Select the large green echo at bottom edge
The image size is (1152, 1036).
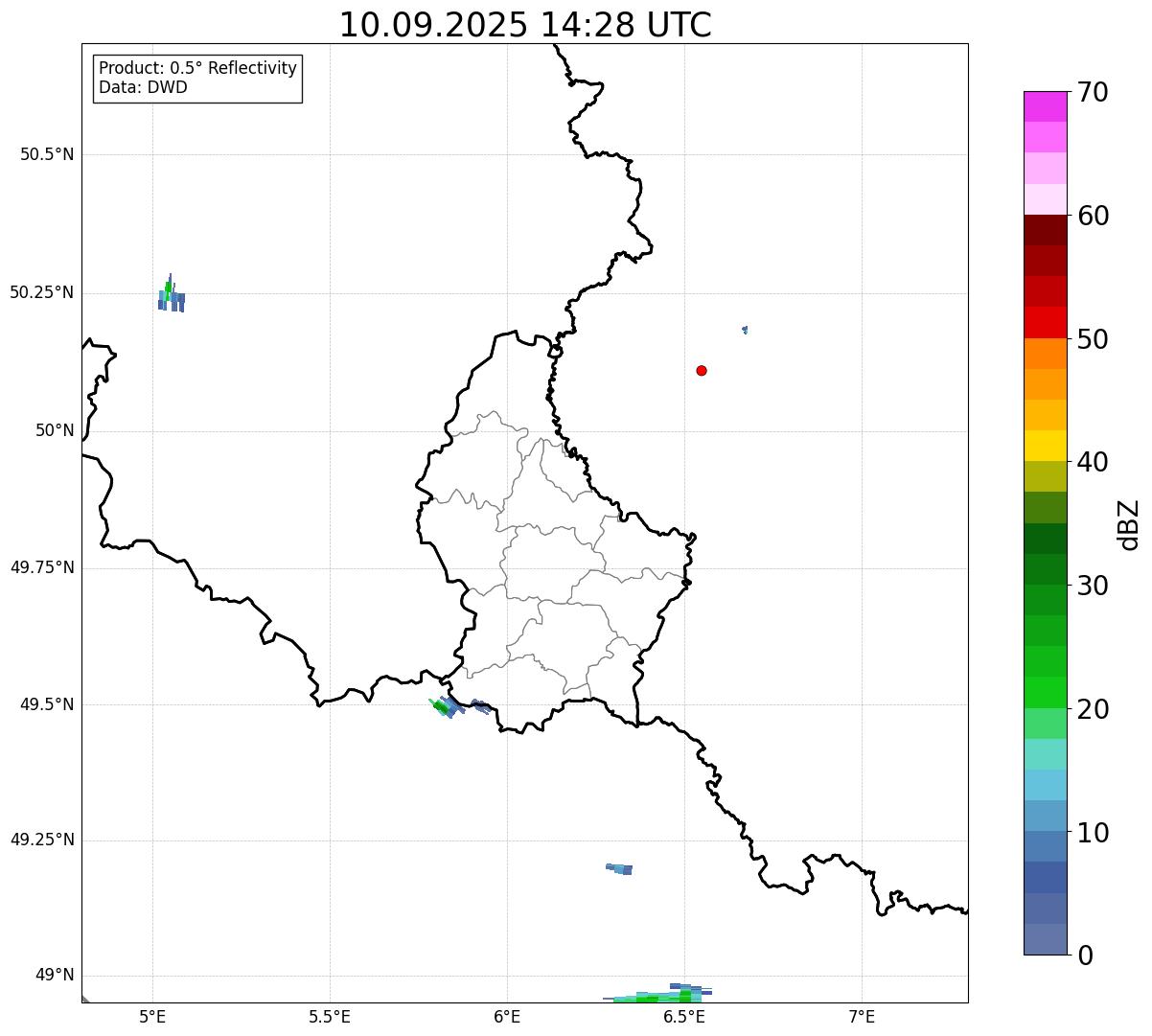661,996
